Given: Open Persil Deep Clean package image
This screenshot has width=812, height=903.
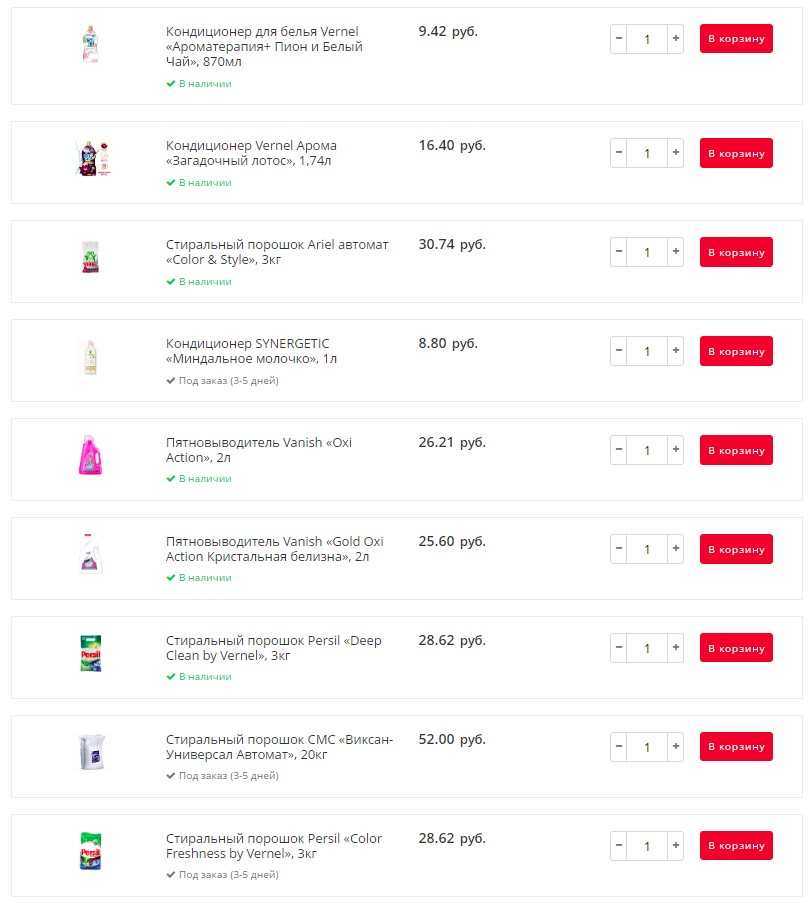Looking at the screenshot, I should tap(90, 653).
